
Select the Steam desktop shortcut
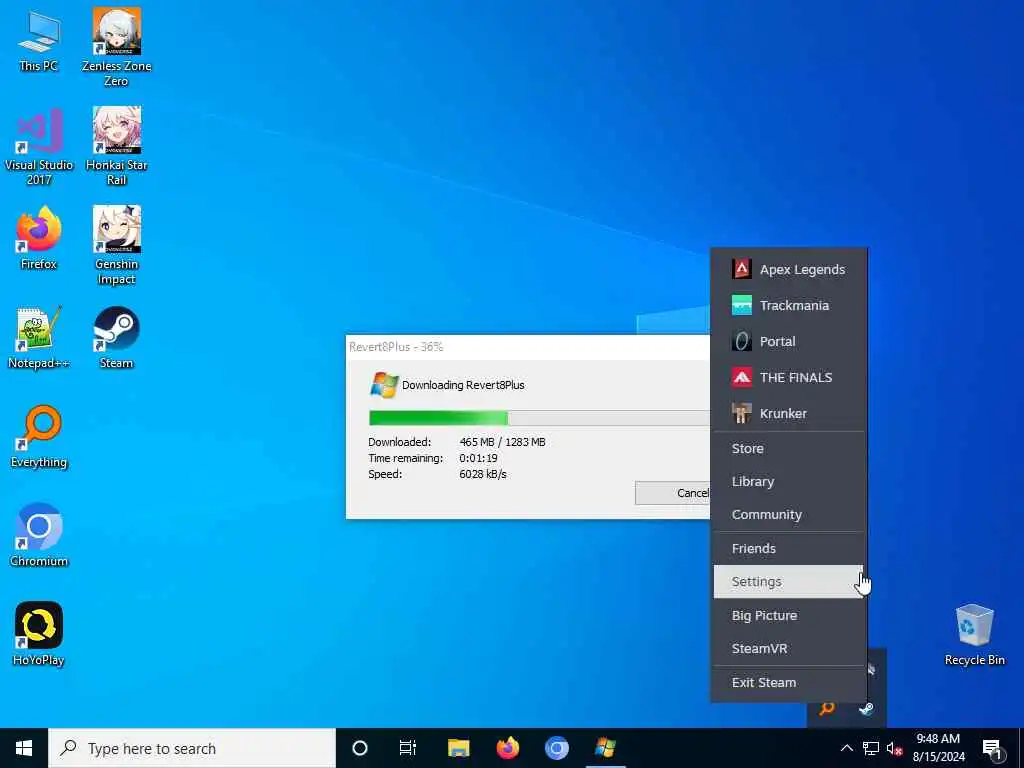coord(116,338)
